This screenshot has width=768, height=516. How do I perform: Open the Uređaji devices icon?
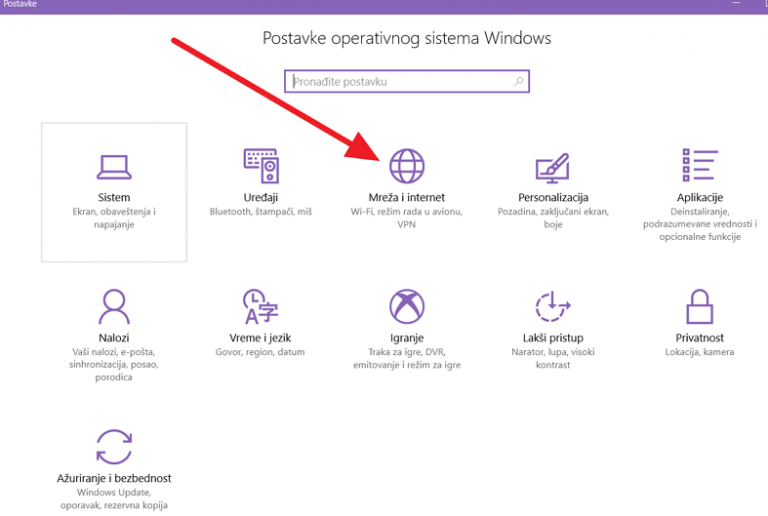[x=261, y=166]
